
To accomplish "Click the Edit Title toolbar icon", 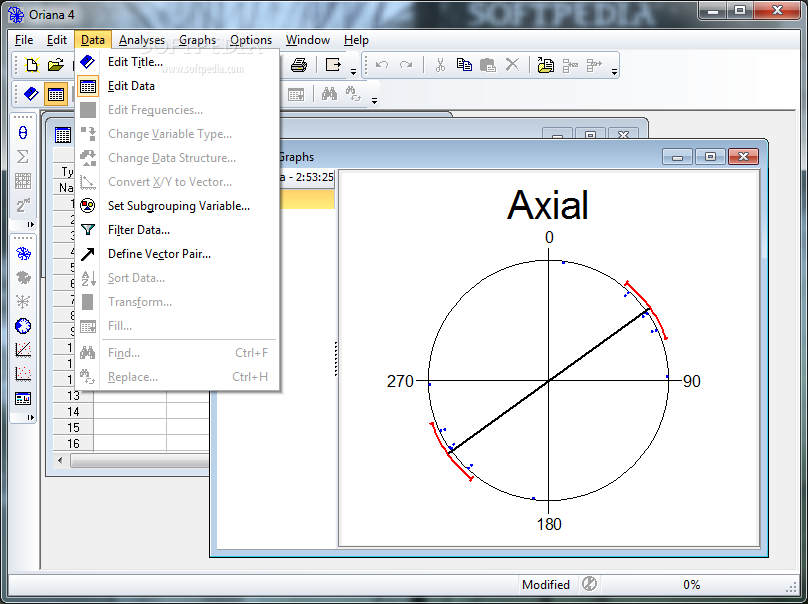I will [x=31, y=94].
